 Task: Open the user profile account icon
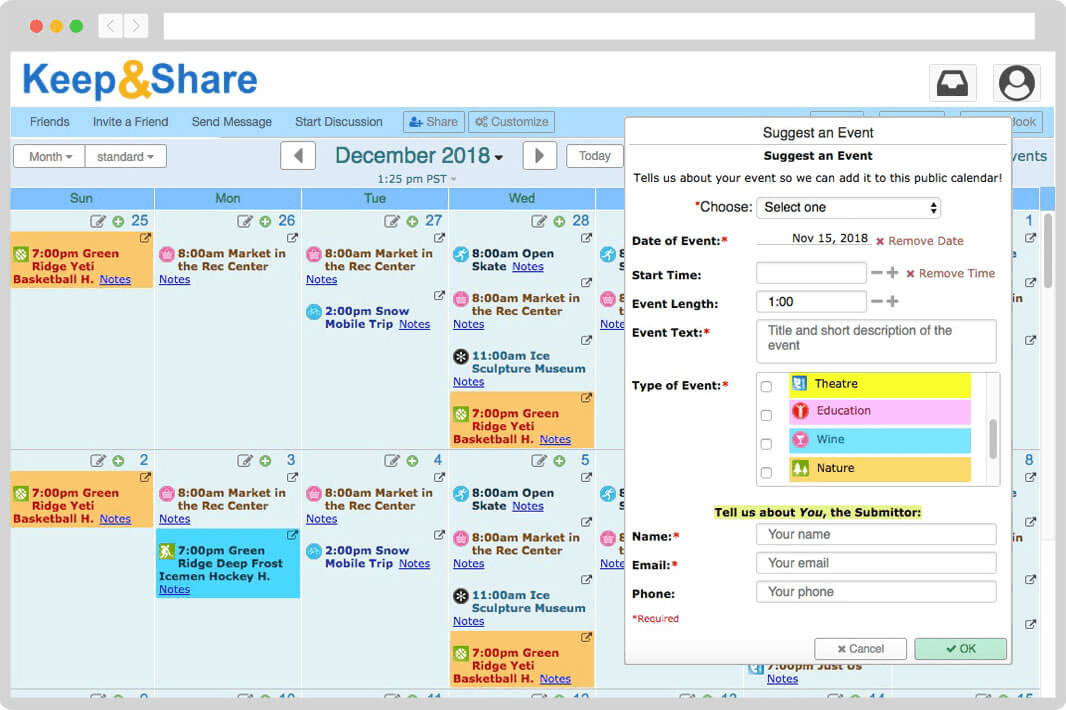tap(1016, 84)
